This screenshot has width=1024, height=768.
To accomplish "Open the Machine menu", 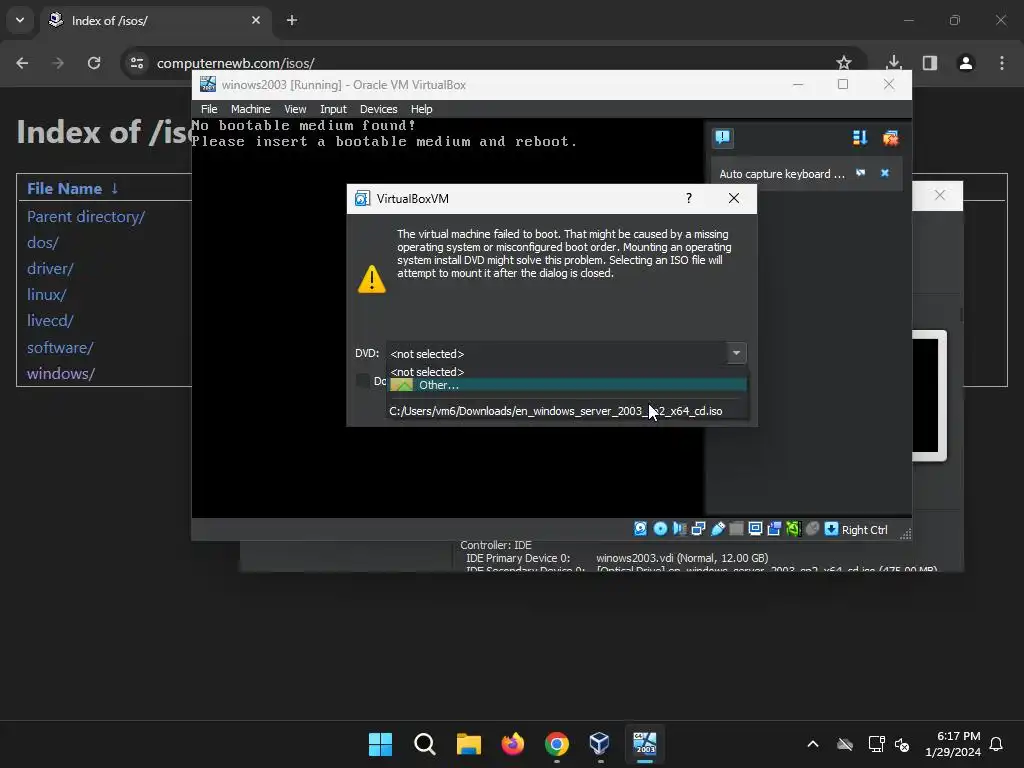I will 250,109.
